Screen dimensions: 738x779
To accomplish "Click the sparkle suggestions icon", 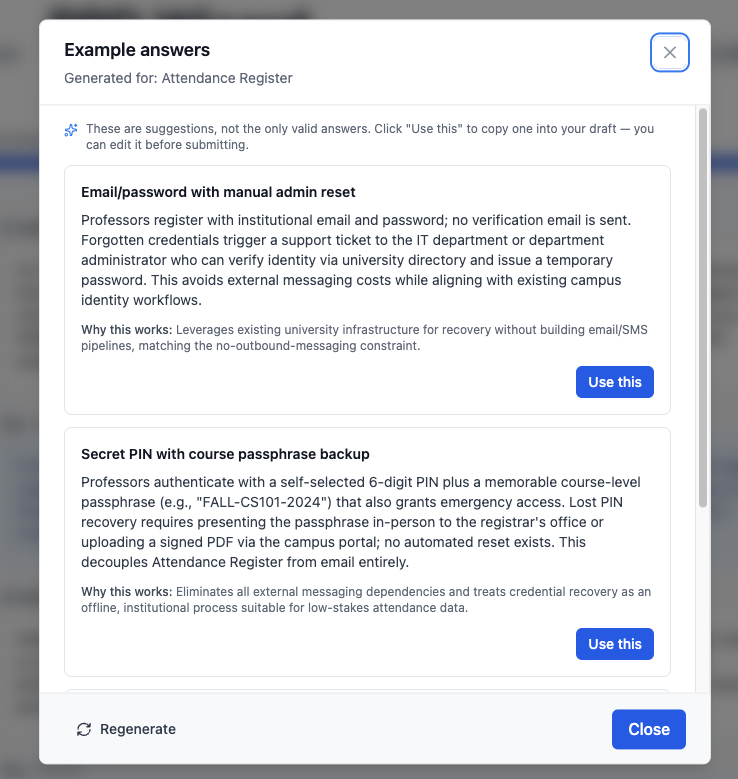I will [71, 130].
